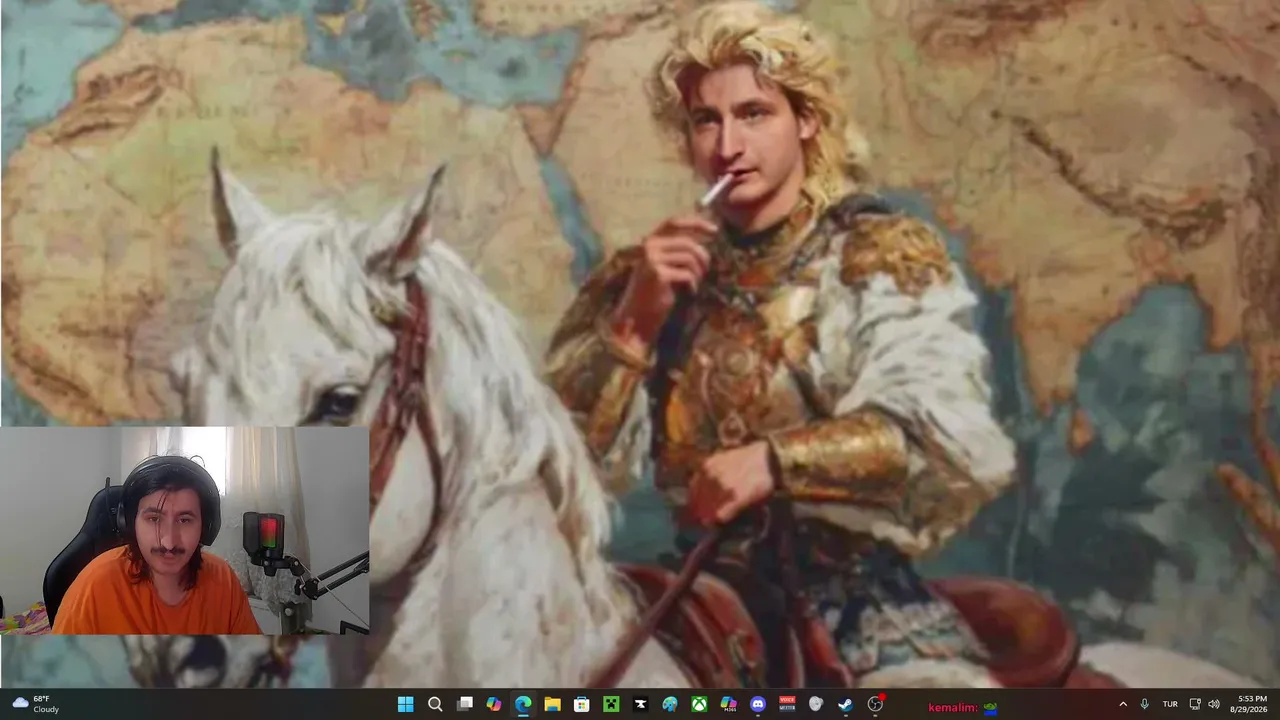1280x720 pixels.
Task: Open the Windows Start menu
Action: point(405,704)
